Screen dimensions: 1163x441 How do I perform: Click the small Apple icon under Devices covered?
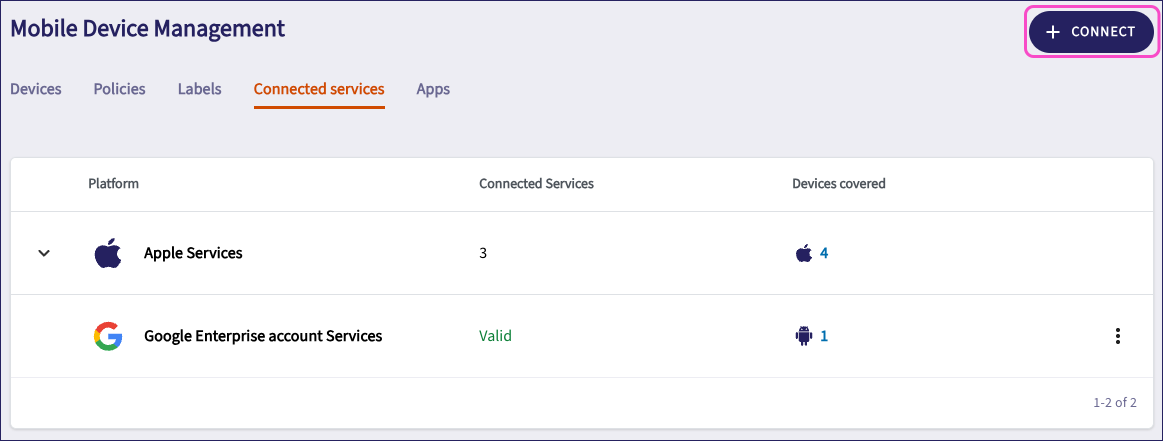tap(803, 254)
